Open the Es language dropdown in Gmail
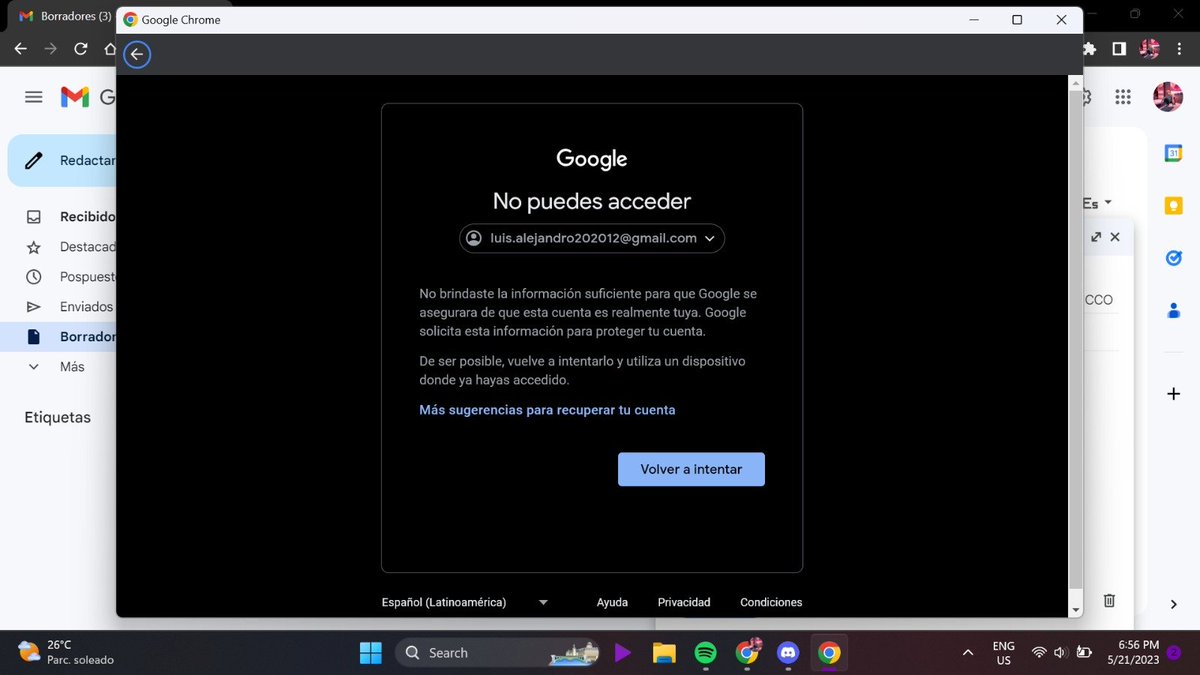 tap(1097, 203)
